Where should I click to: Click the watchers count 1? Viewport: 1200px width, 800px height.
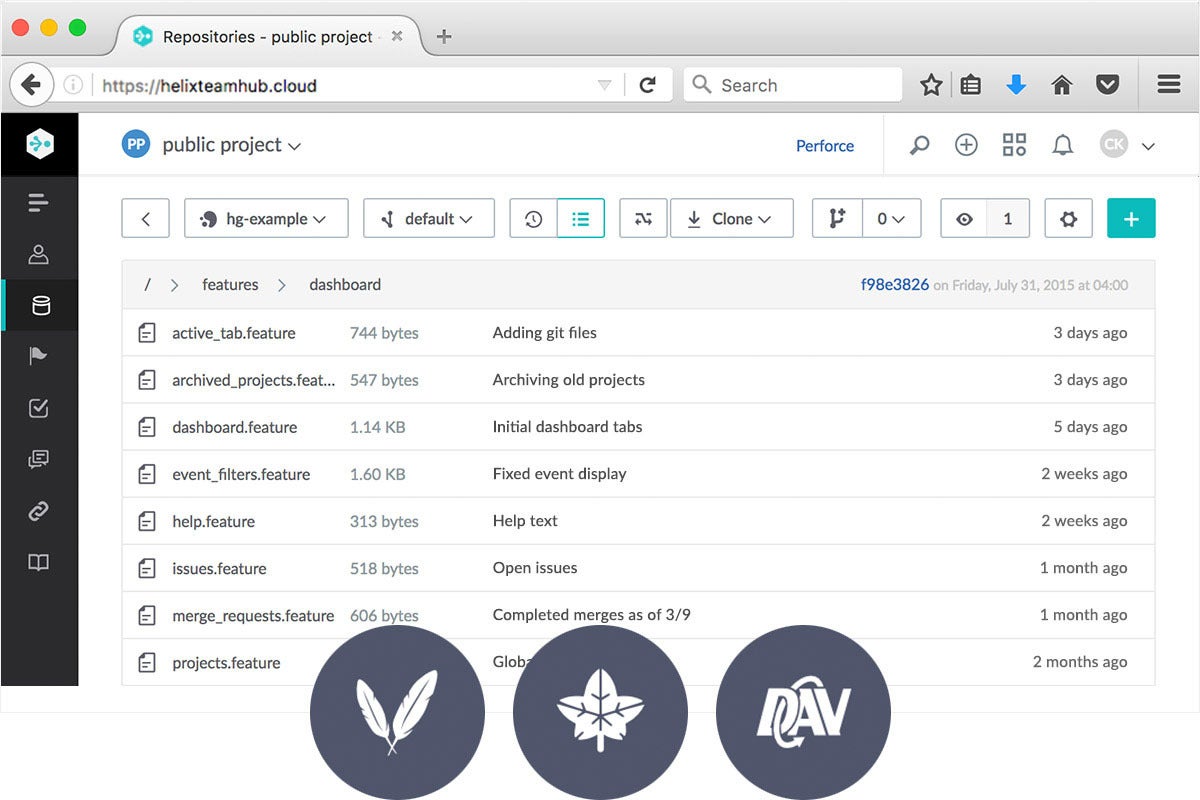pyautogui.click(x=1008, y=219)
